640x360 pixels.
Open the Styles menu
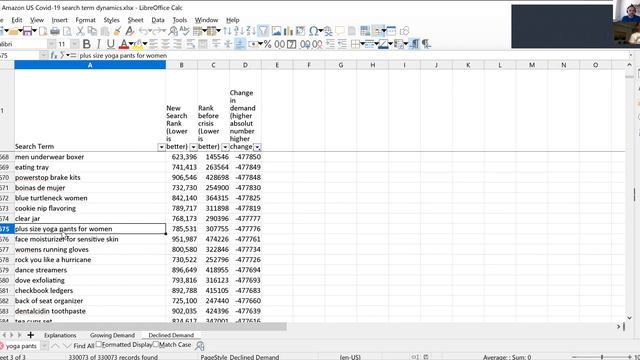pos(111,20)
